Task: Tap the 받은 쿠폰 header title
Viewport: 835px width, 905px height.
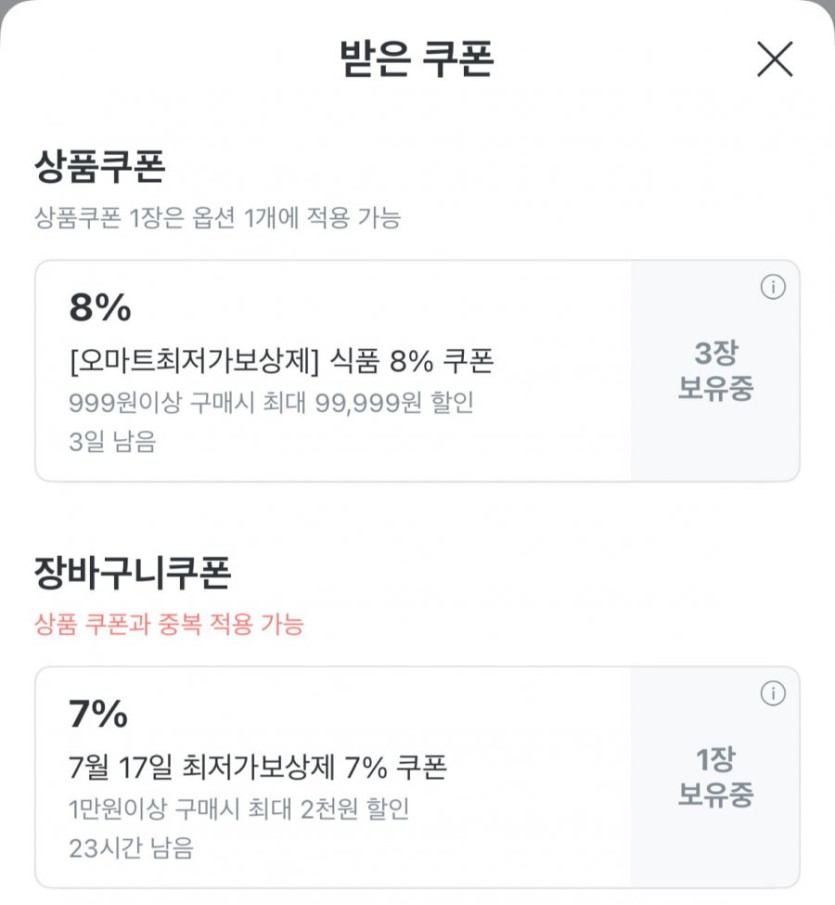Action: click(x=417, y=60)
